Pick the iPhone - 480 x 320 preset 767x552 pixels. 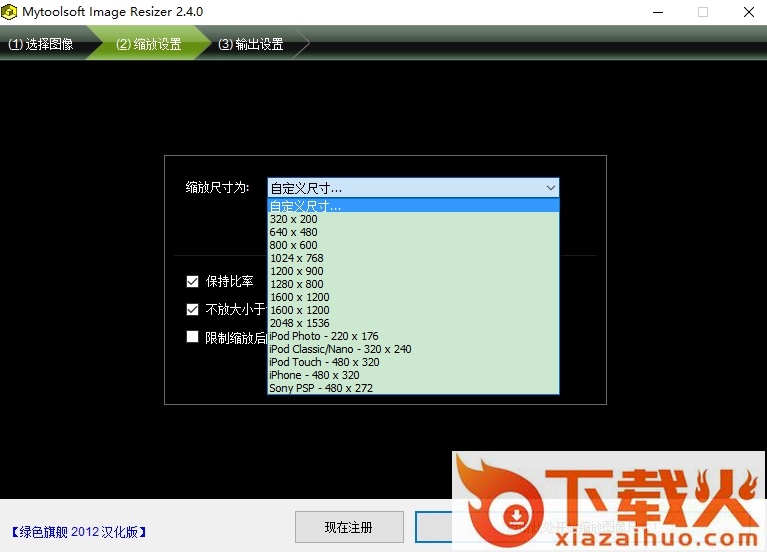tap(413, 375)
